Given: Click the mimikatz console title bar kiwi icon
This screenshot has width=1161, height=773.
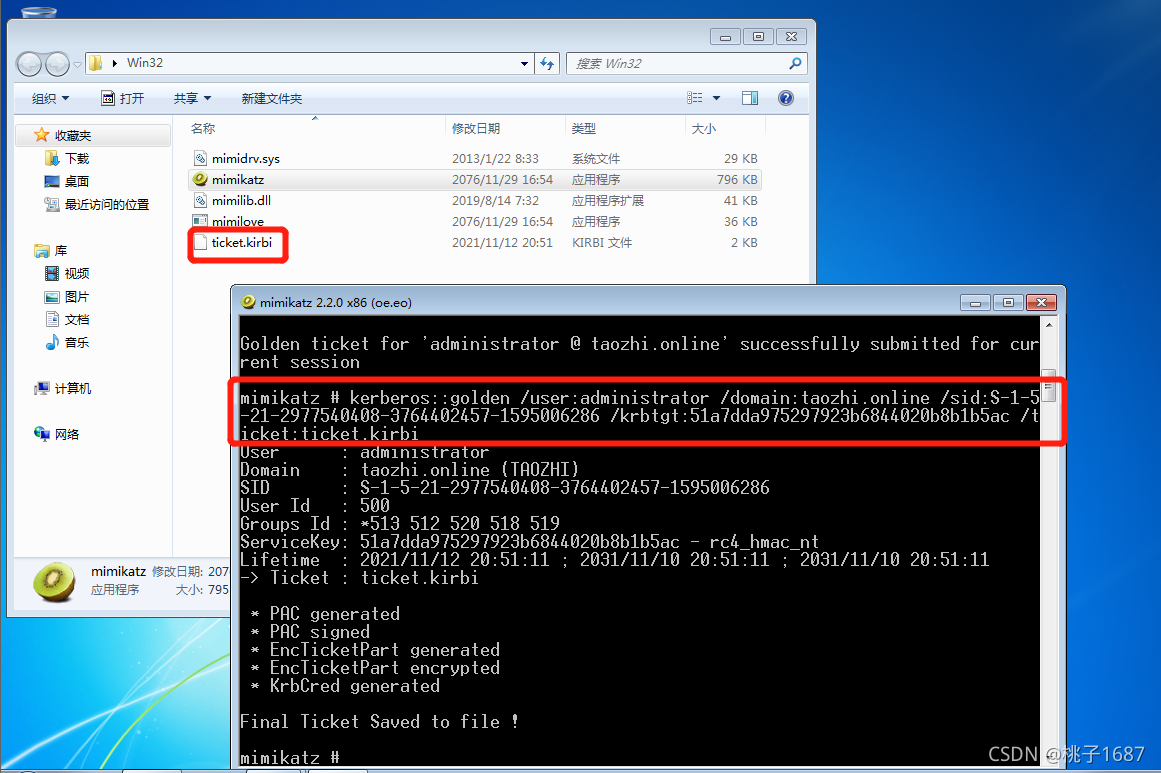Looking at the screenshot, I should [248, 302].
